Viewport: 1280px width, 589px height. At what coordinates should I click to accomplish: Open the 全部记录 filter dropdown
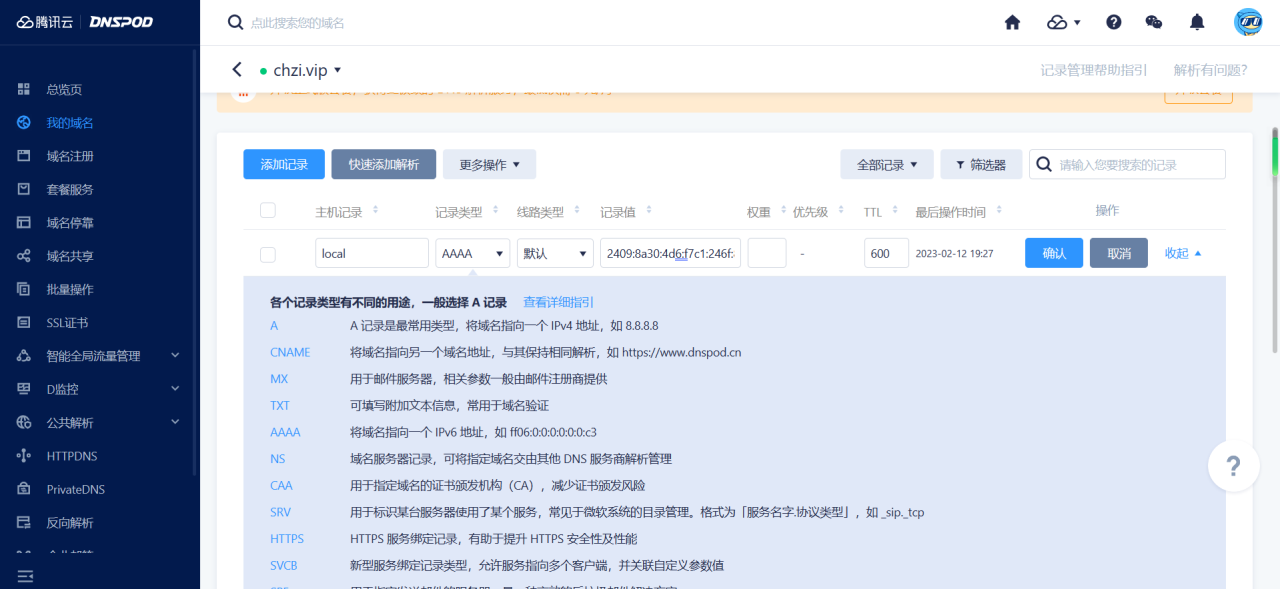pyautogui.click(x=886, y=164)
